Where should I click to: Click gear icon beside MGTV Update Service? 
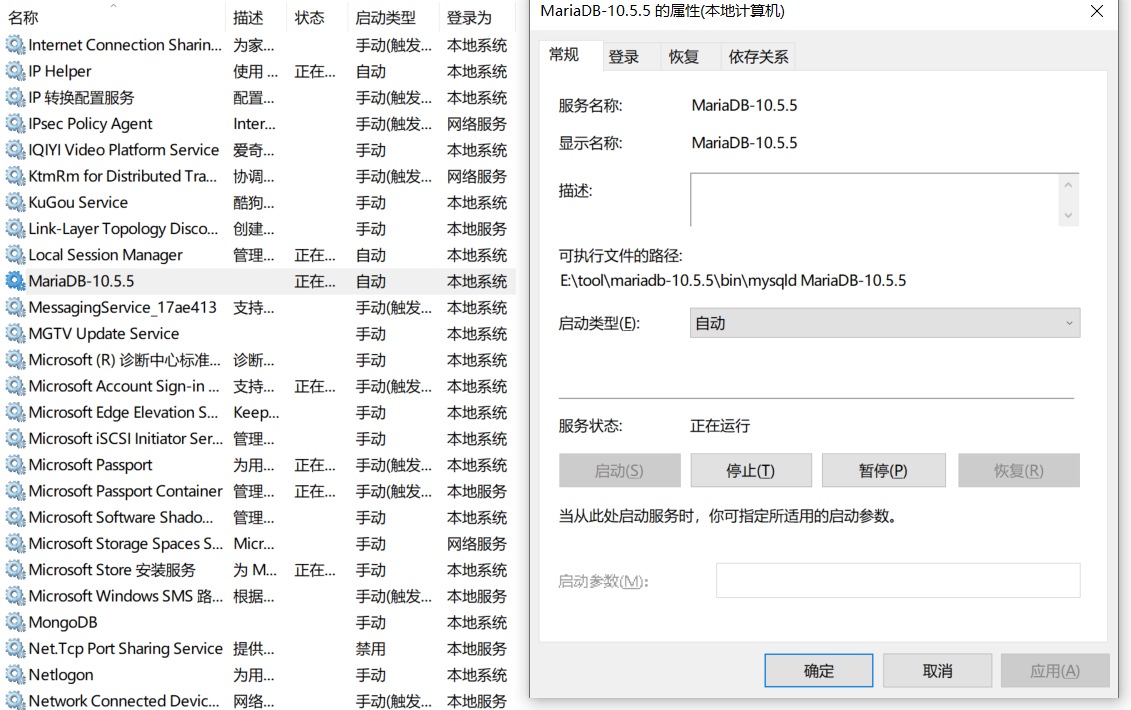[15, 334]
